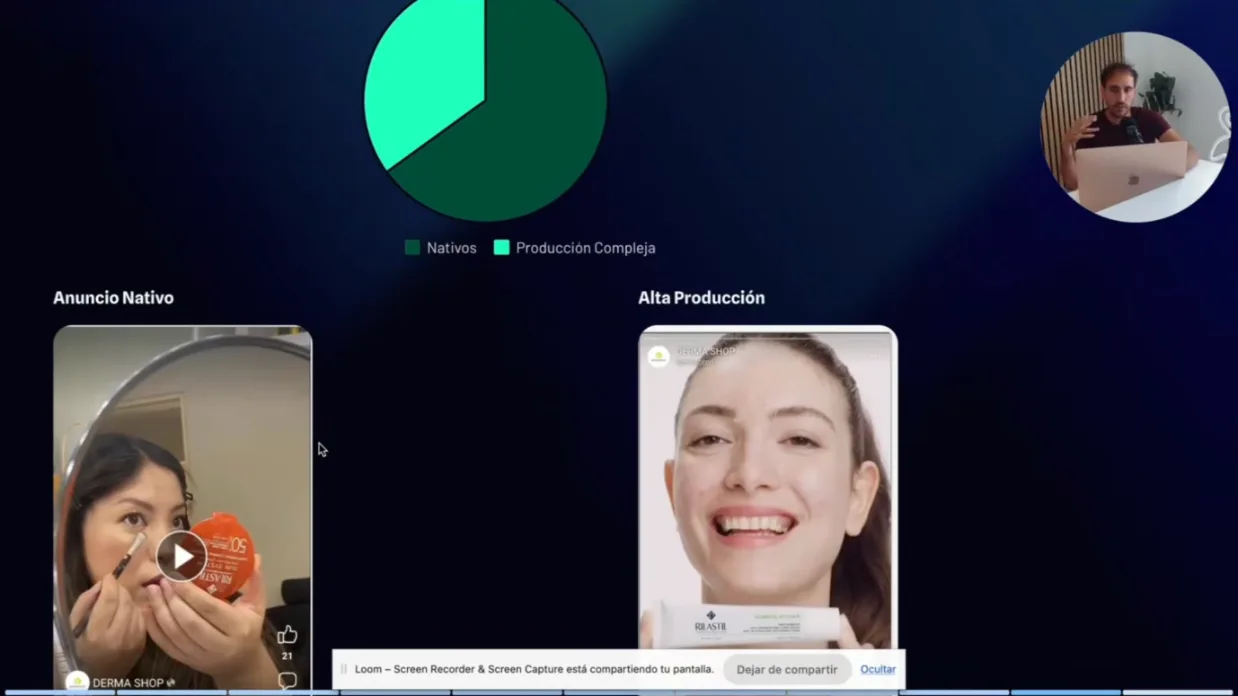The height and width of the screenshot is (696, 1238).
Task: Open comments on the native ad
Action: [x=287, y=681]
